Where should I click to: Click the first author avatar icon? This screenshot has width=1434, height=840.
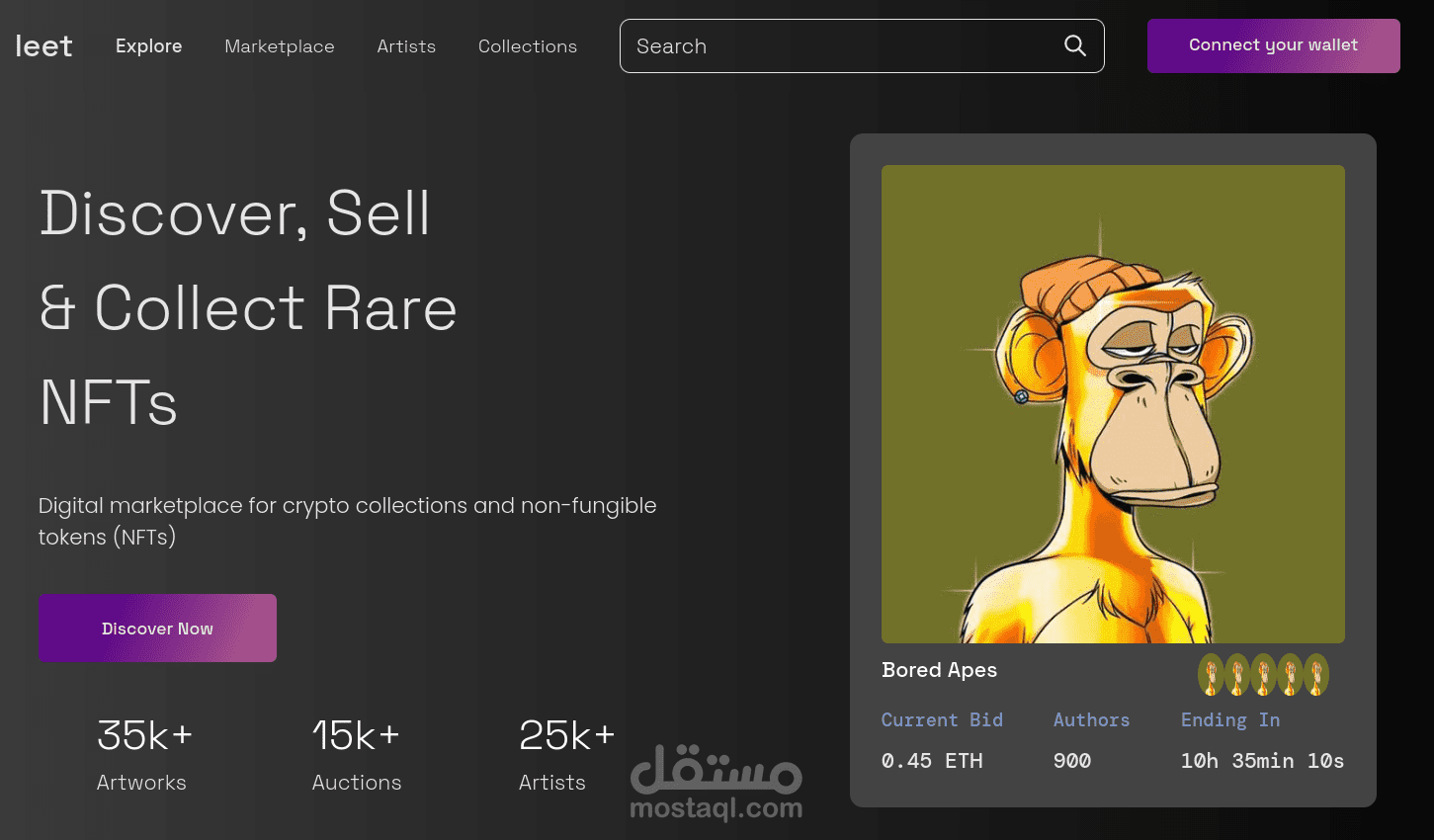(x=1211, y=675)
